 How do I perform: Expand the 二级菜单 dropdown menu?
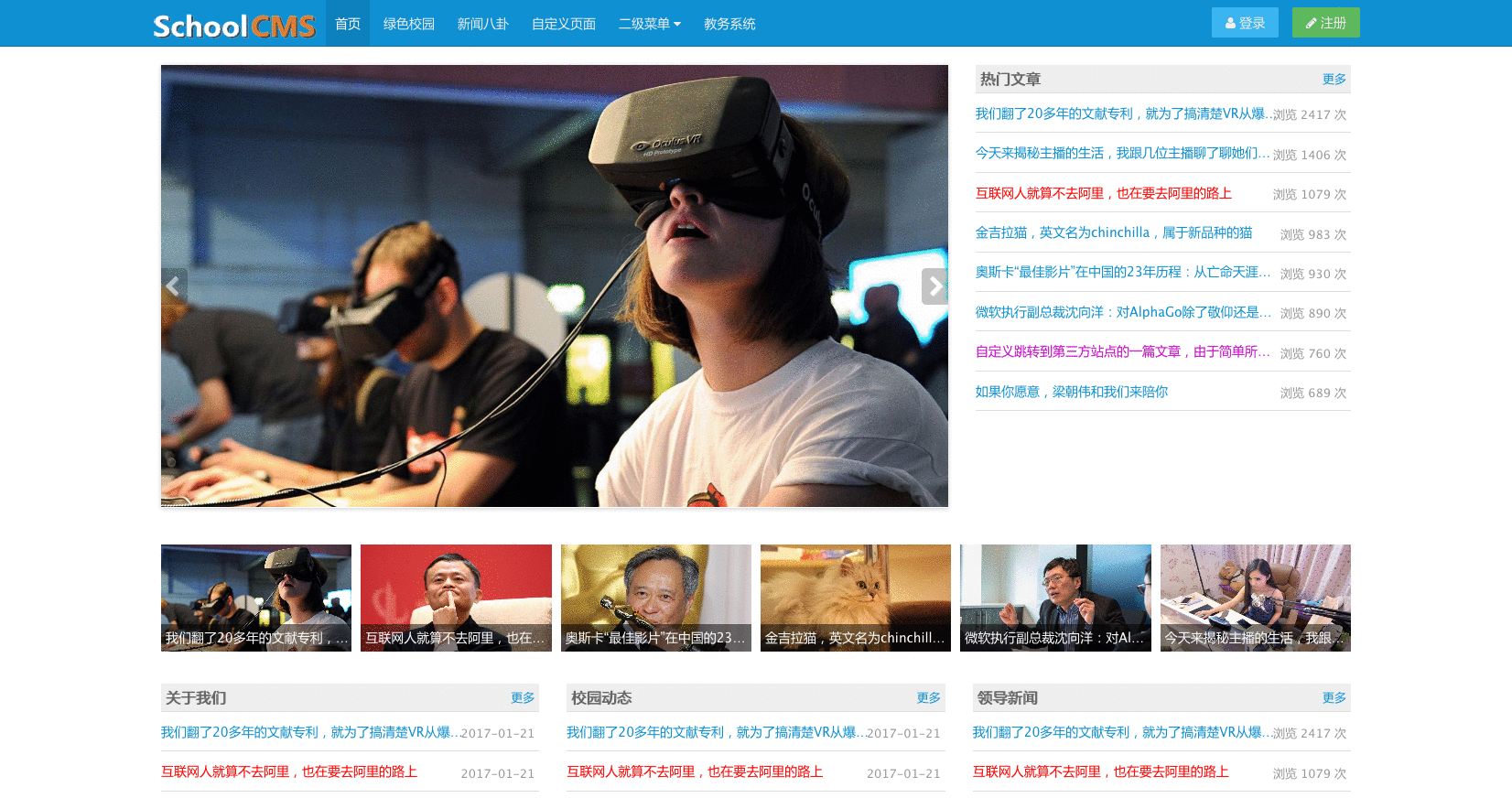click(650, 24)
